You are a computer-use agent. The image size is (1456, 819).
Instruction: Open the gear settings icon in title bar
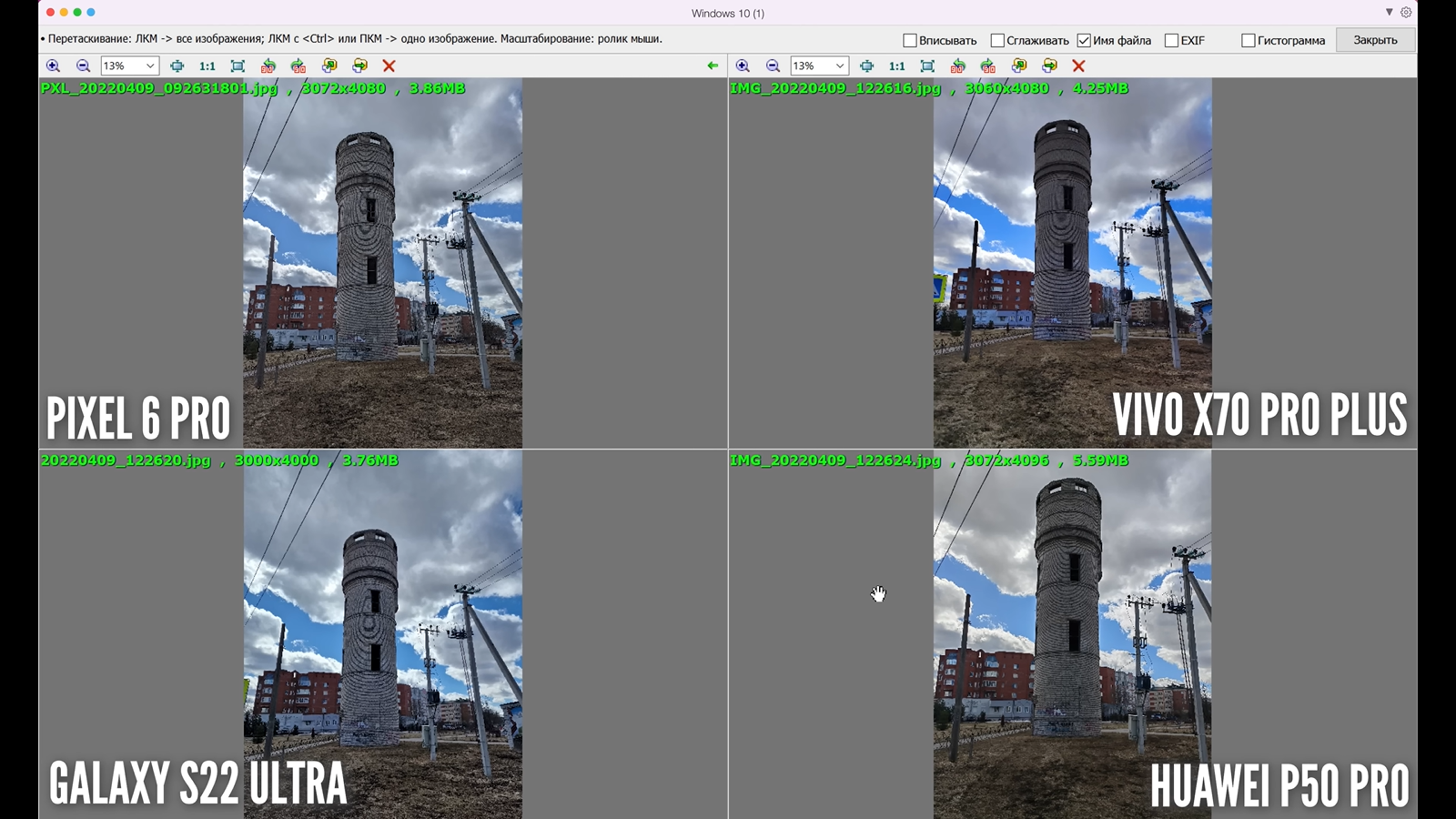point(1406,13)
